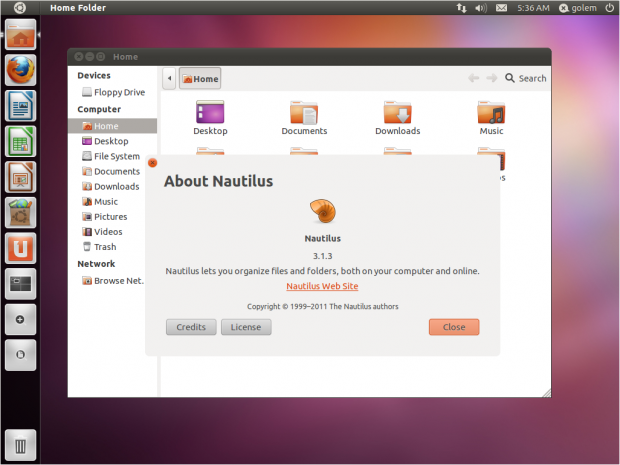Open the golem user menu
620x465 pixels.
578,8
